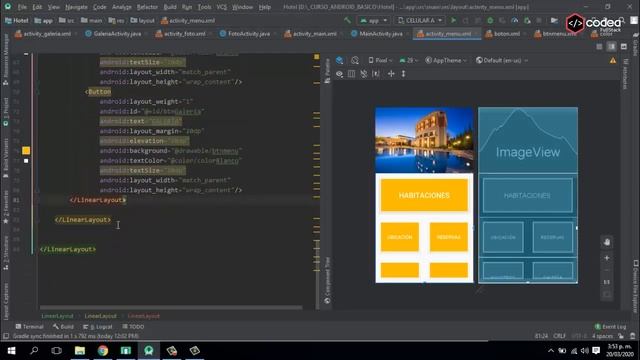Click the 4 spaces indent indicator
The image size is (640, 360).
coord(602,336)
